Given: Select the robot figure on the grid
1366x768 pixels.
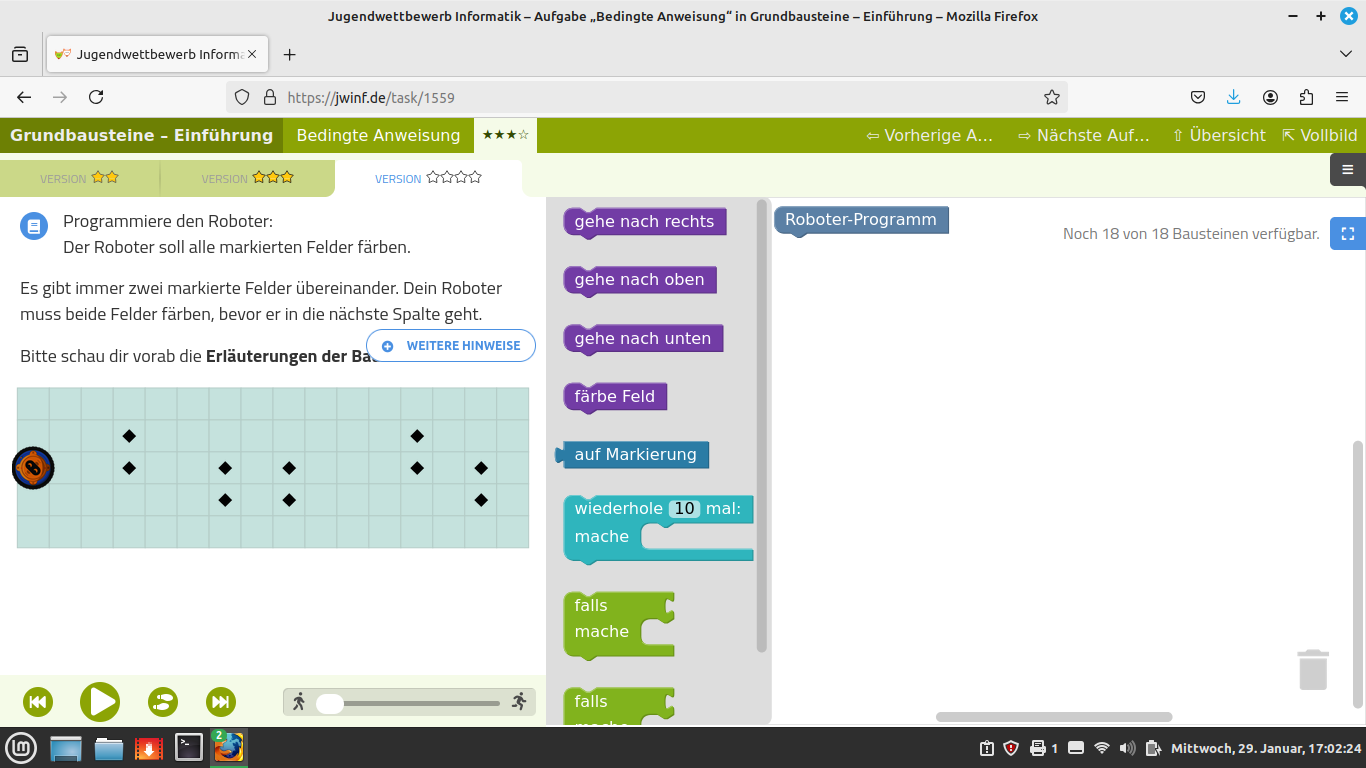Looking at the screenshot, I should [33, 467].
